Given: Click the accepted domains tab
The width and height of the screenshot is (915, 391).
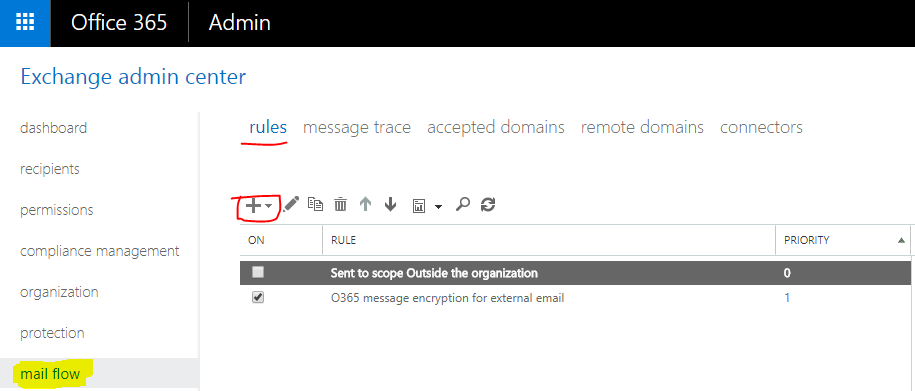Looking at the screenshot, I should (495, 127).
